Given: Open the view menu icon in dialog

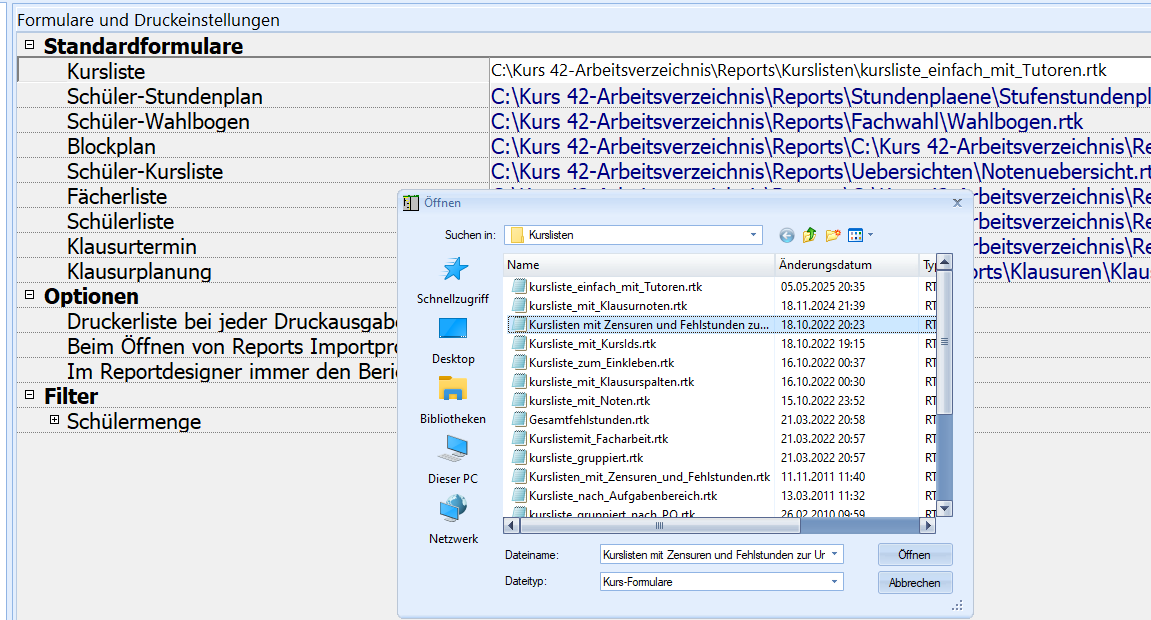Looking at the screenshot, I should click(x=855, y=236).
